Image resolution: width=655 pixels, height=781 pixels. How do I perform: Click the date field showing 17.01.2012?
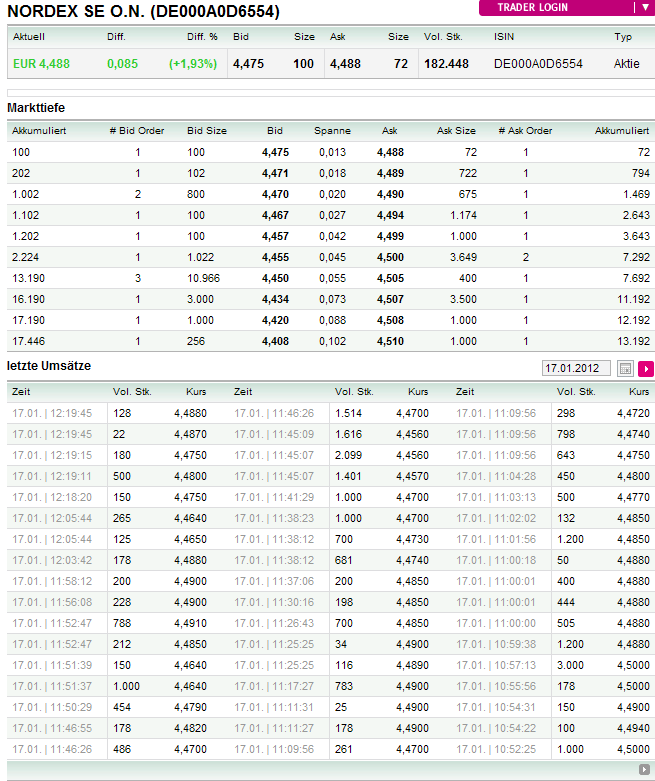coord(577,369)
